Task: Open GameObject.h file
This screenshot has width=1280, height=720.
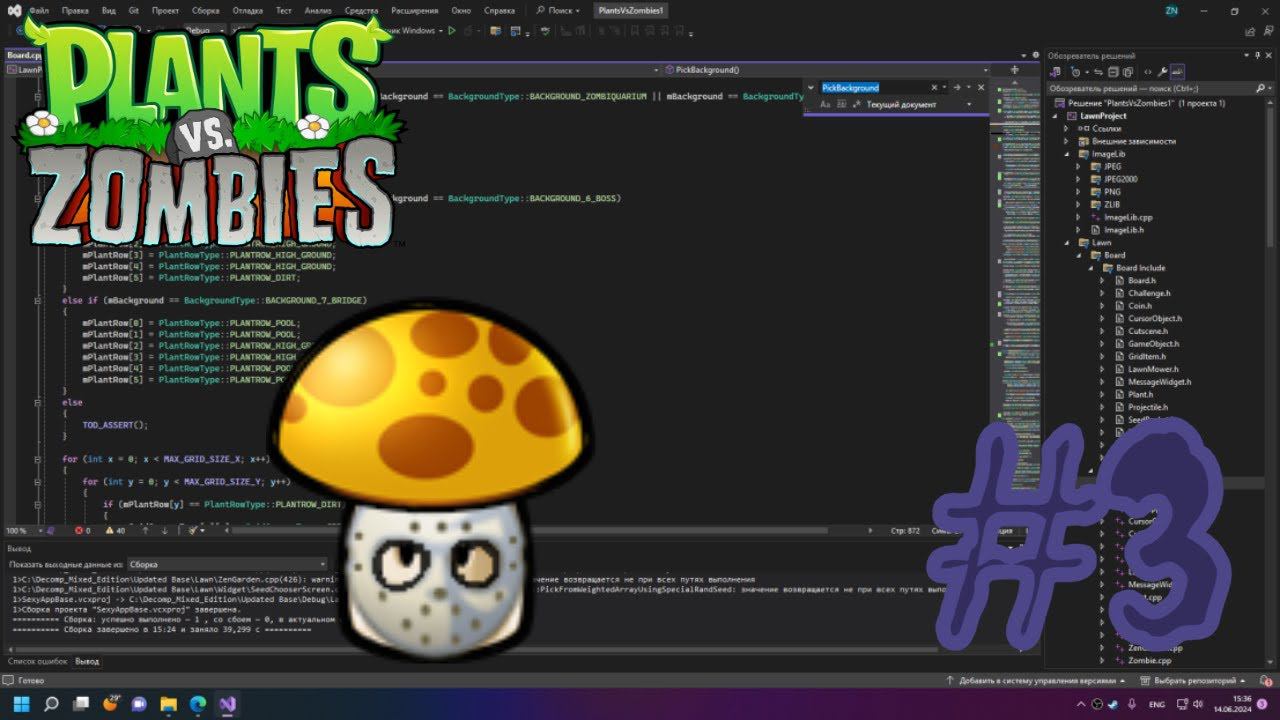Action: click(1146, 344)
